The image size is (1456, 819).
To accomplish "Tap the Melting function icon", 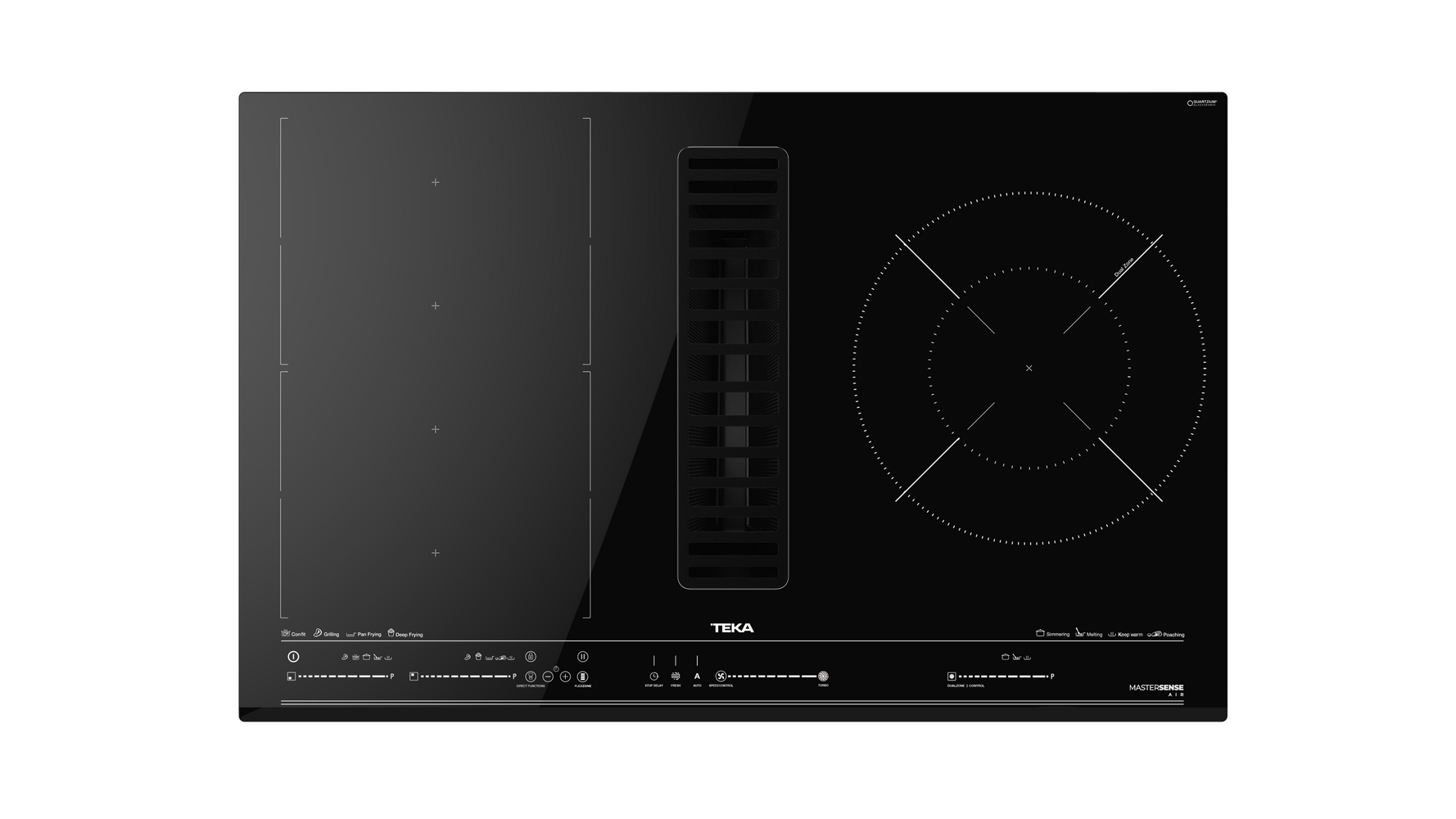I will (1080, 633).
